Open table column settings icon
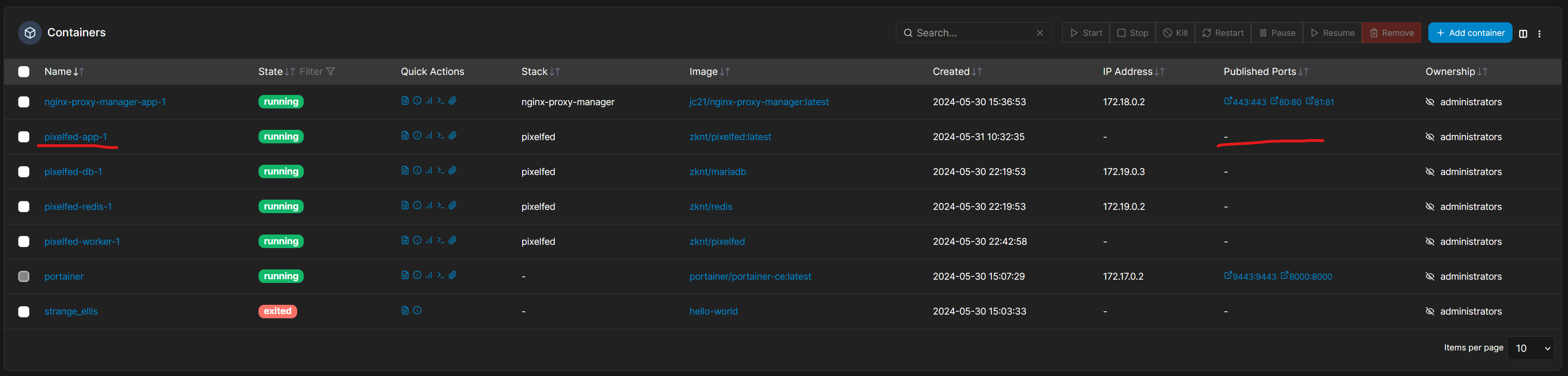The image size is (1568, 376). (x=1523, y=34)
